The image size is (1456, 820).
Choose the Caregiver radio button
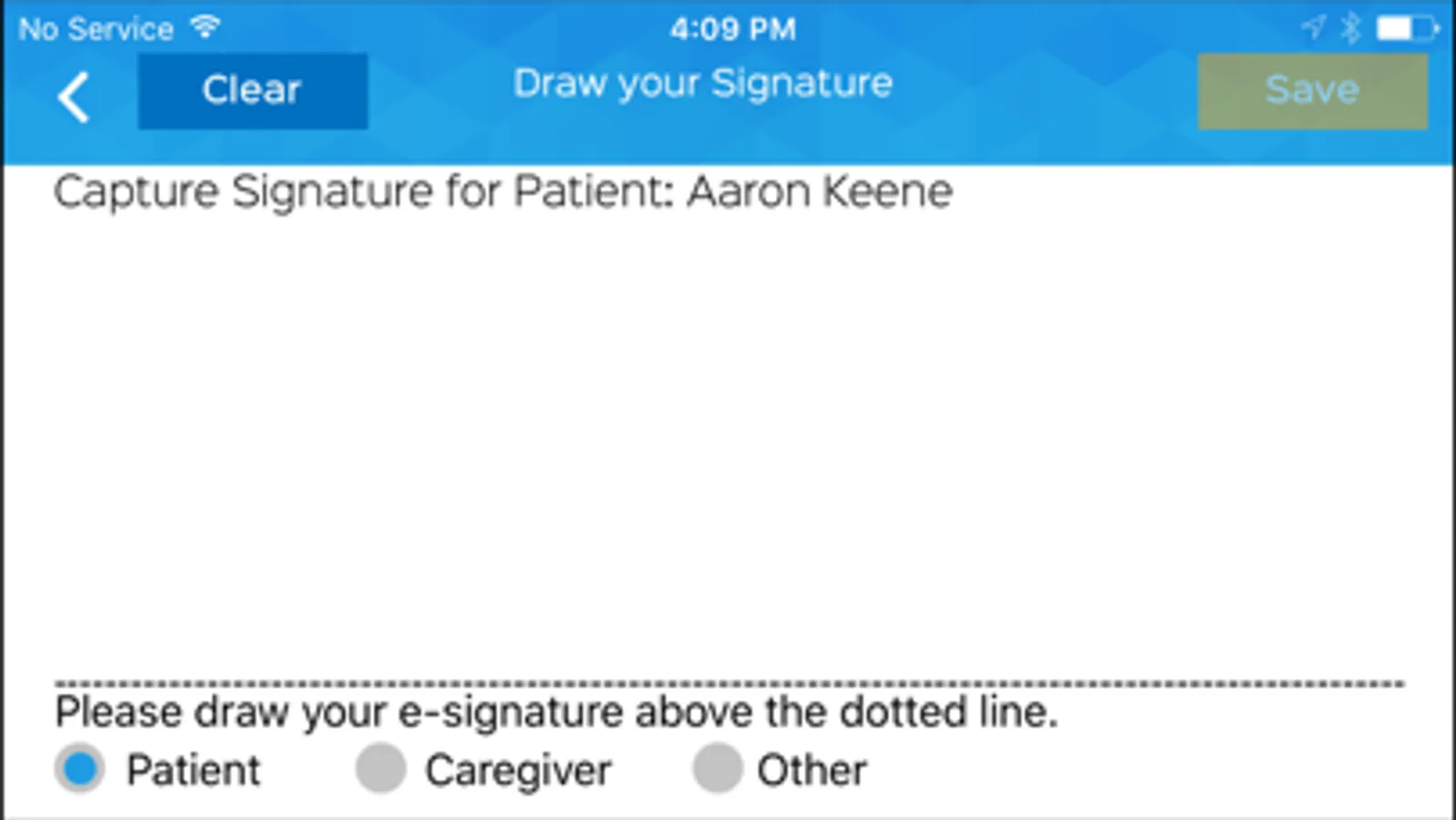[x=381, y=769]
